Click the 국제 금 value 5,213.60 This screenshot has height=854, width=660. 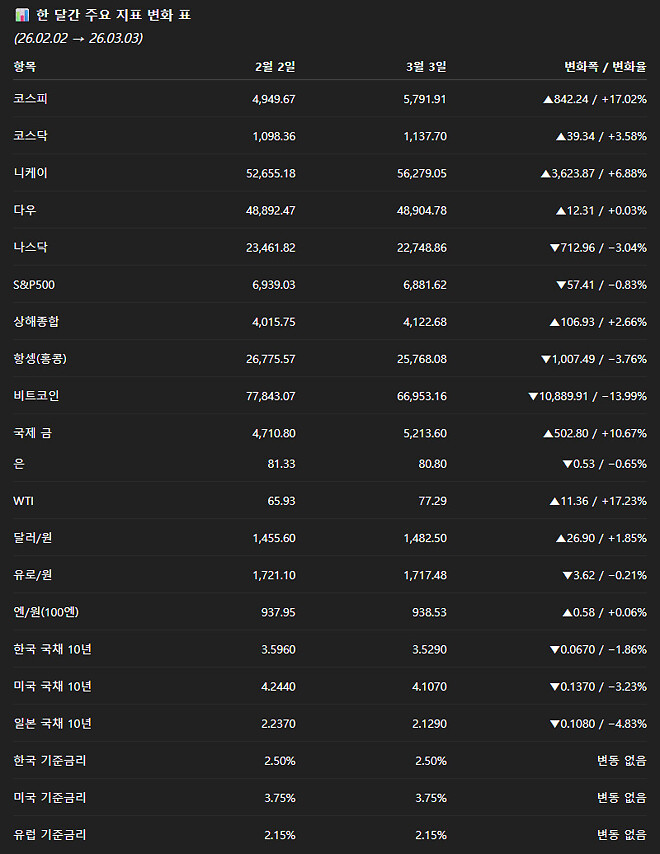pyautogui.click(x=425, y=433)
